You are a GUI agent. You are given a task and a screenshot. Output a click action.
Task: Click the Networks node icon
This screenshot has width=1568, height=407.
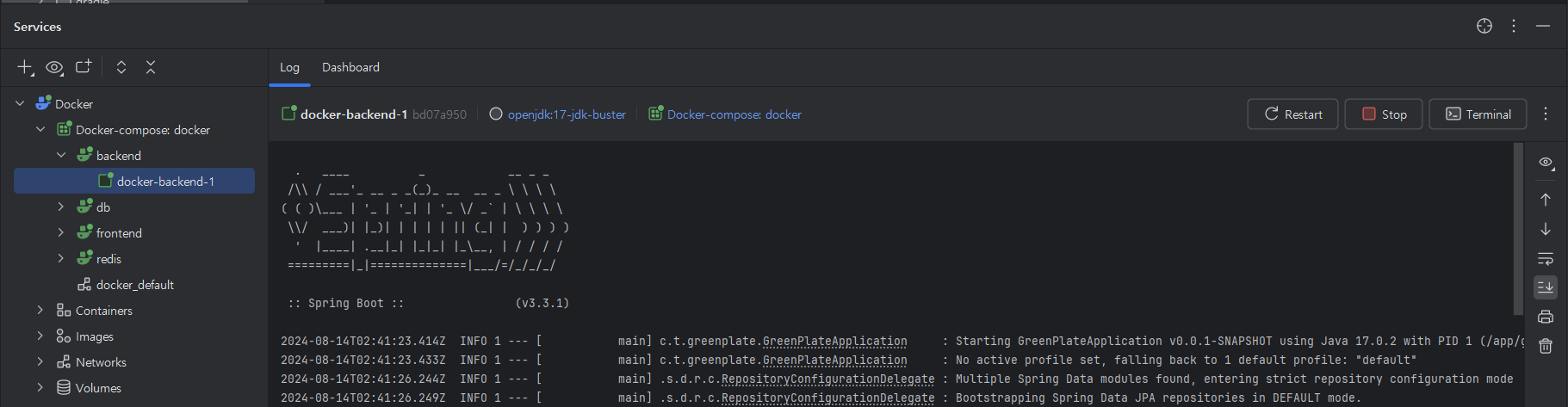coord(64,361)
